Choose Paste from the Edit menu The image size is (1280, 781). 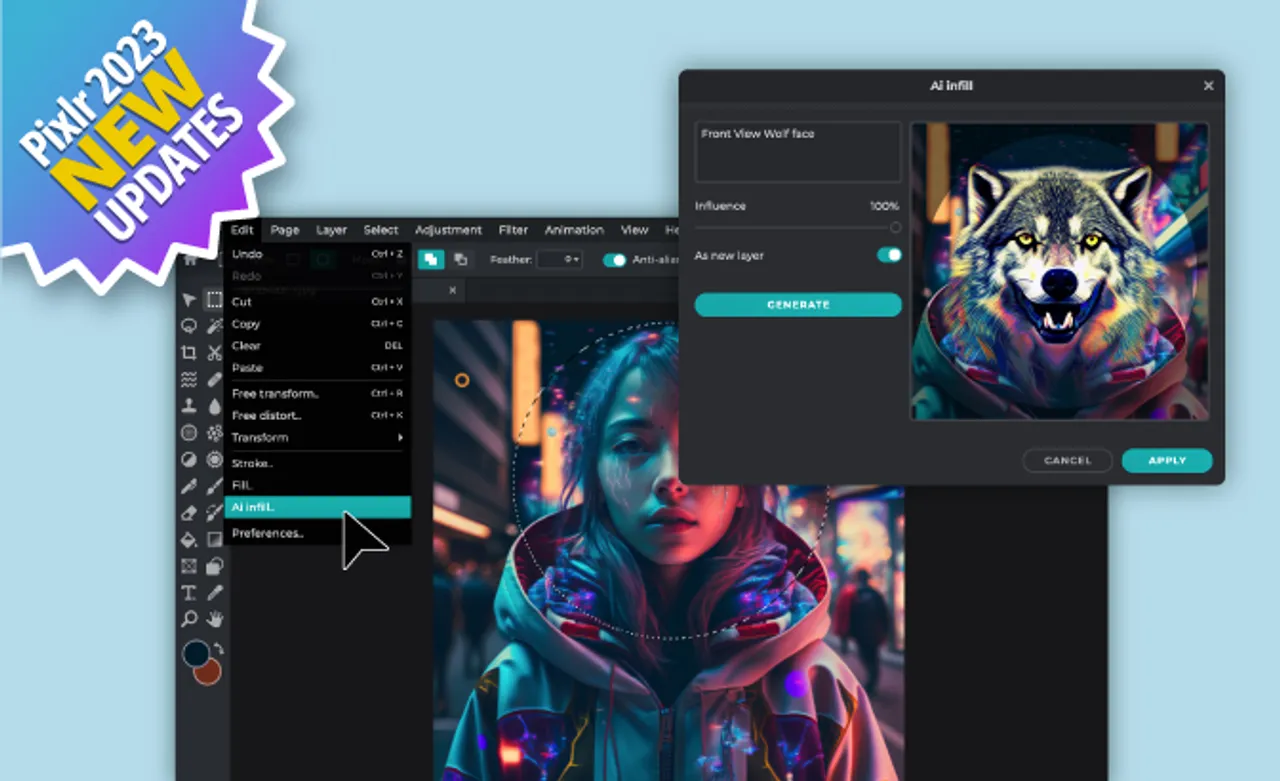tap(317, 367)
